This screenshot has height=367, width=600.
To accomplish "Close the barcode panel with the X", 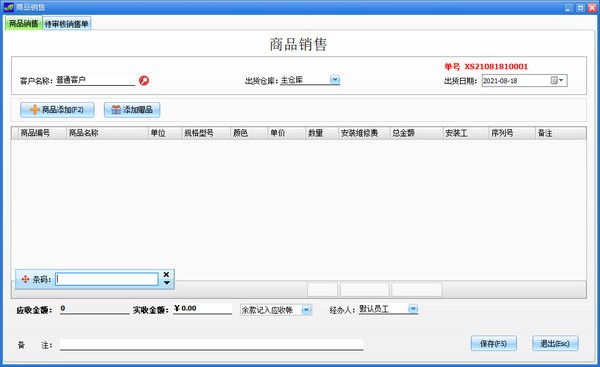I will coord(166,274).
